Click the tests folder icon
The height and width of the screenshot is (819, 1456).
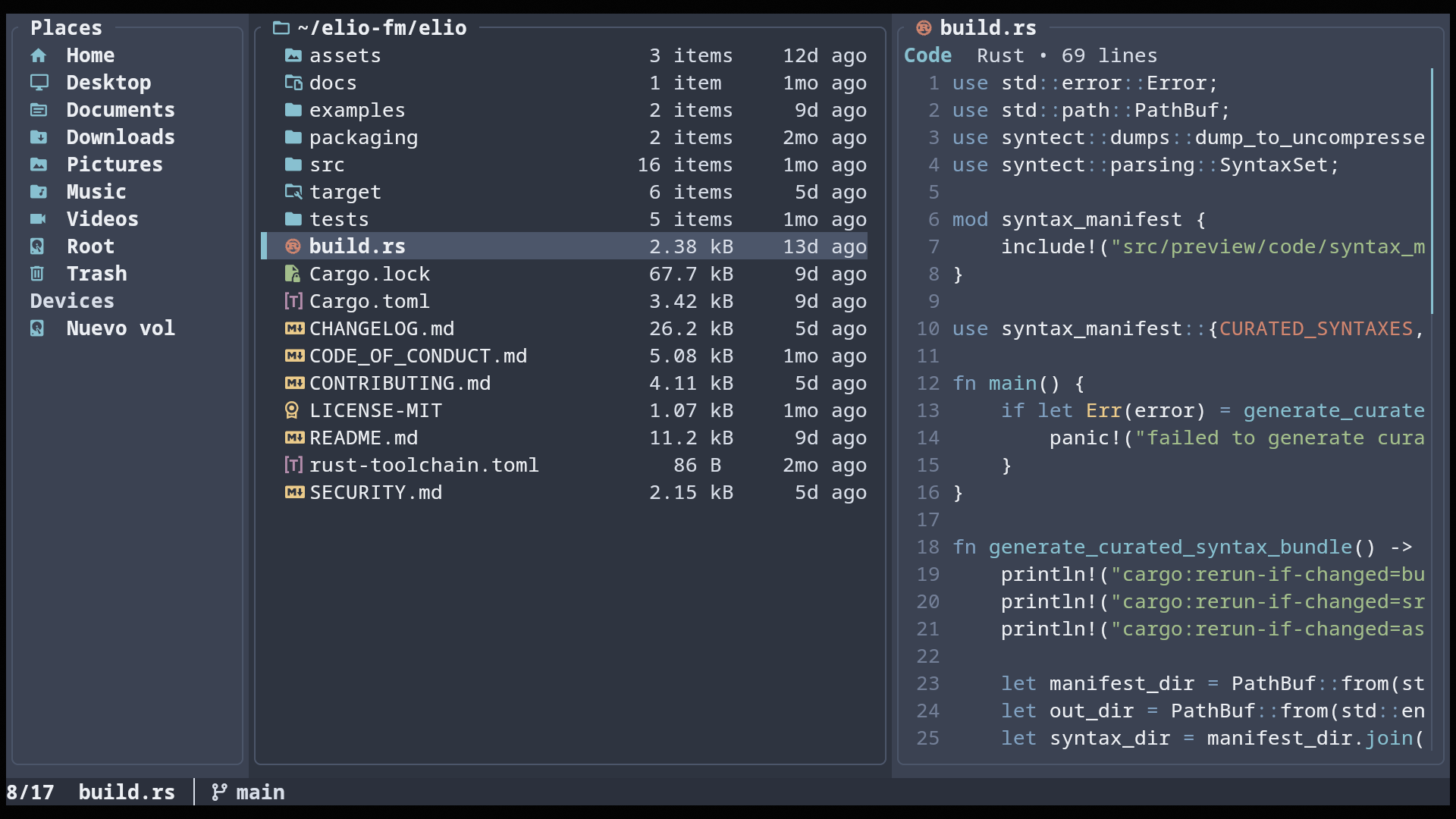(x=293, y=219)
